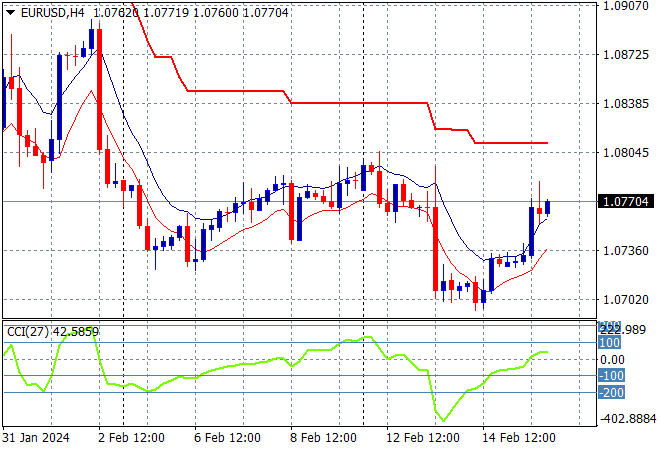Open the chart menu triangle beside EURUSD,H4

click(x=11, y=13)
